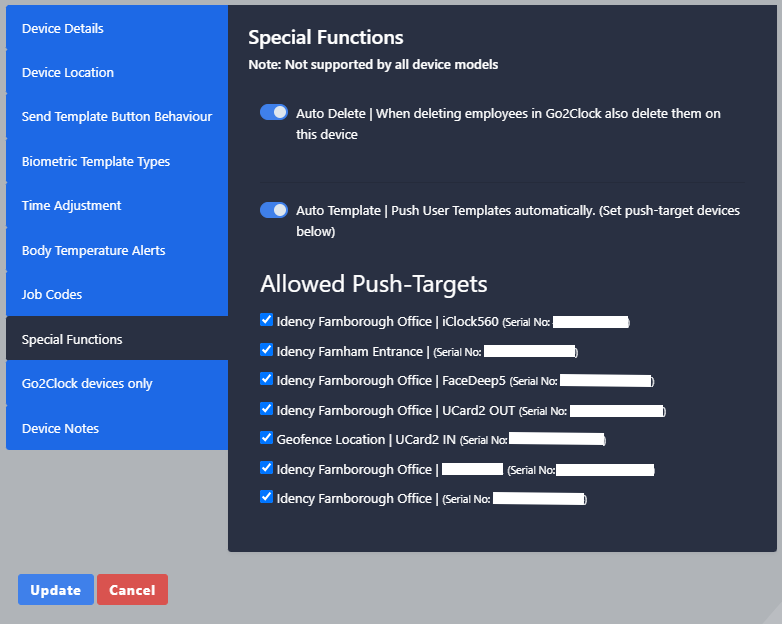Uncheck the Geofence Location UCard2 IN checkbox

(266, 437)
